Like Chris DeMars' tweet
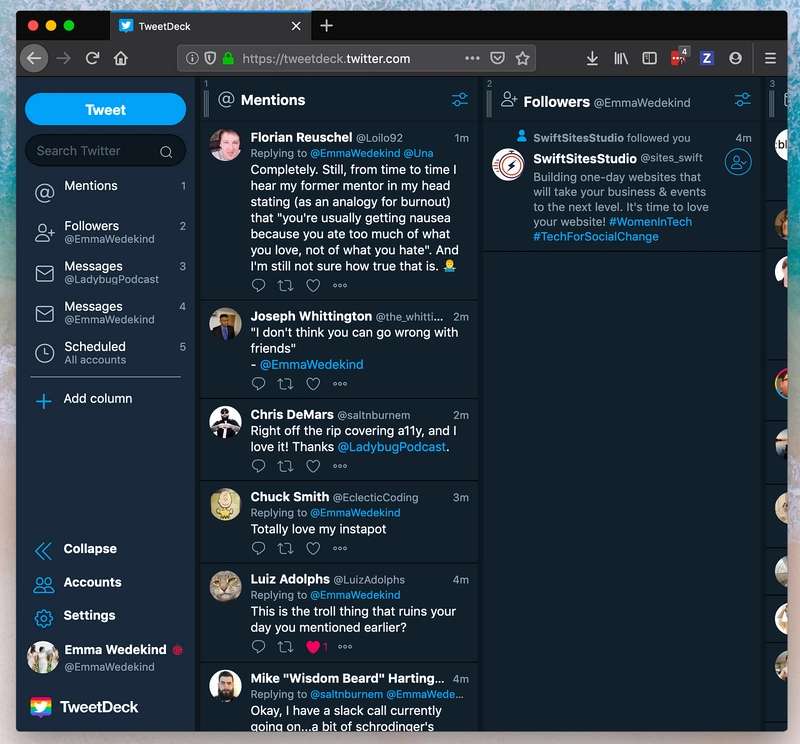This screenshot has height=744, width=800. (313, 466)
